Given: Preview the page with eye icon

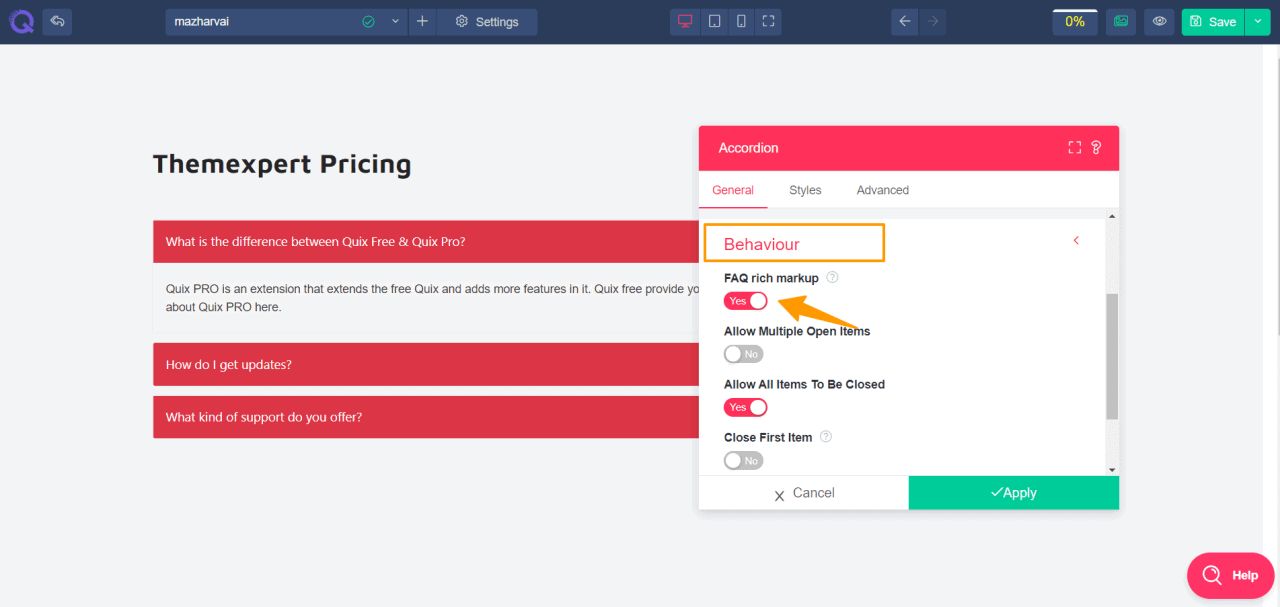Looking at the screenshot, I should [x=1159, y=21].
